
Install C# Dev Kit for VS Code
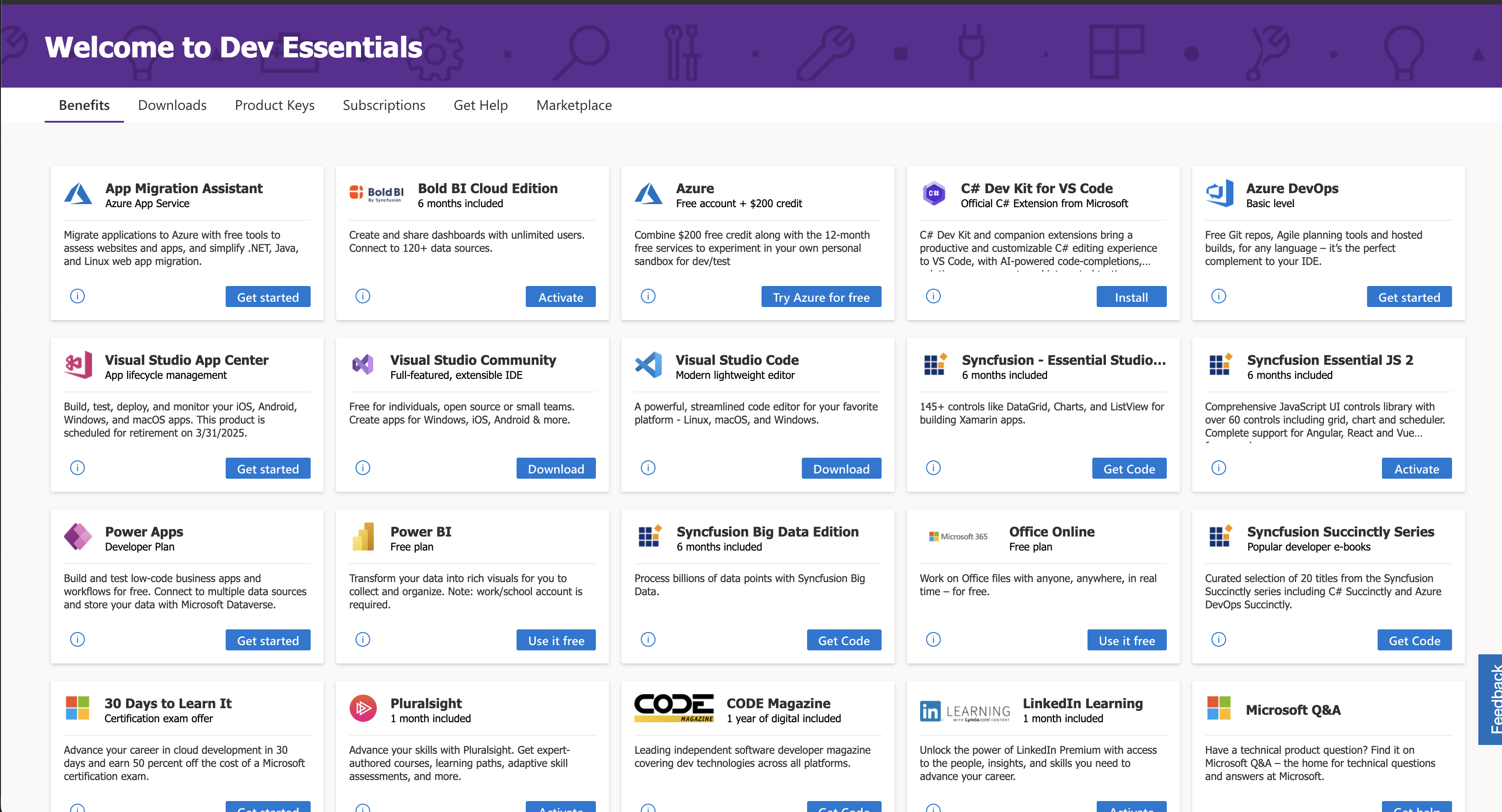[1131, 297]
